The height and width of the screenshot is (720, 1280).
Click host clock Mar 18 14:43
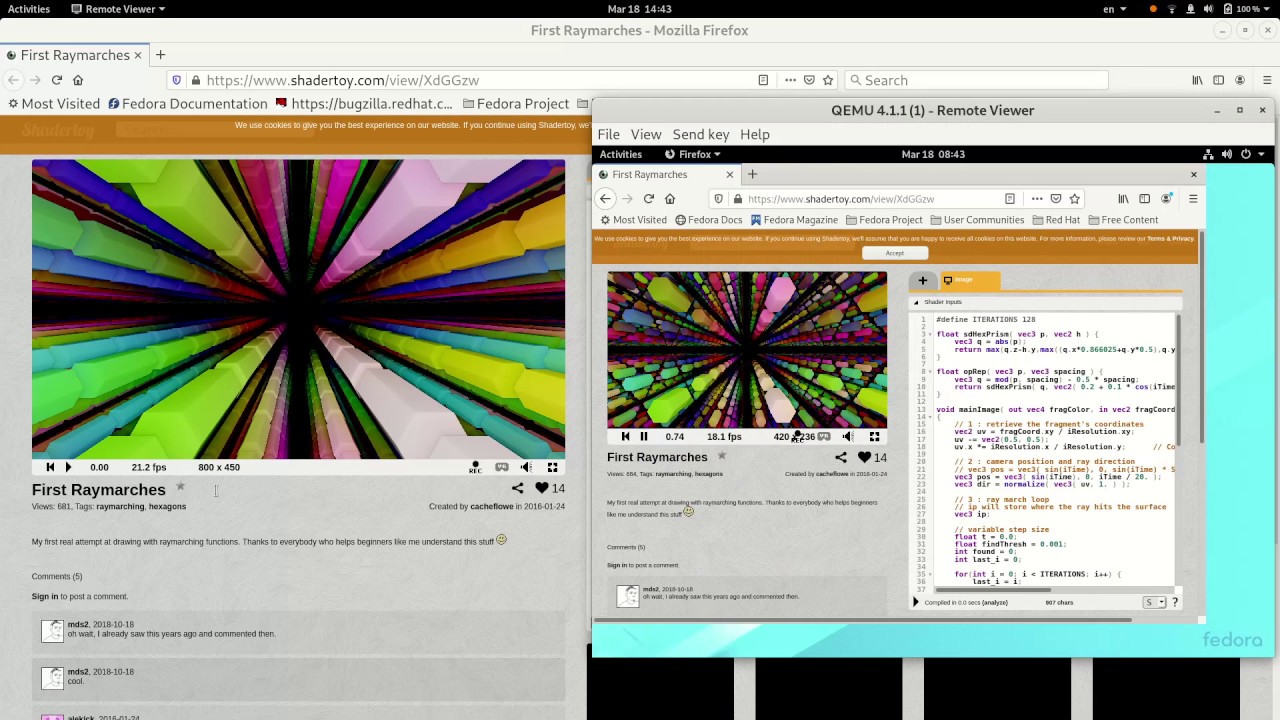(x=639, y=9)
